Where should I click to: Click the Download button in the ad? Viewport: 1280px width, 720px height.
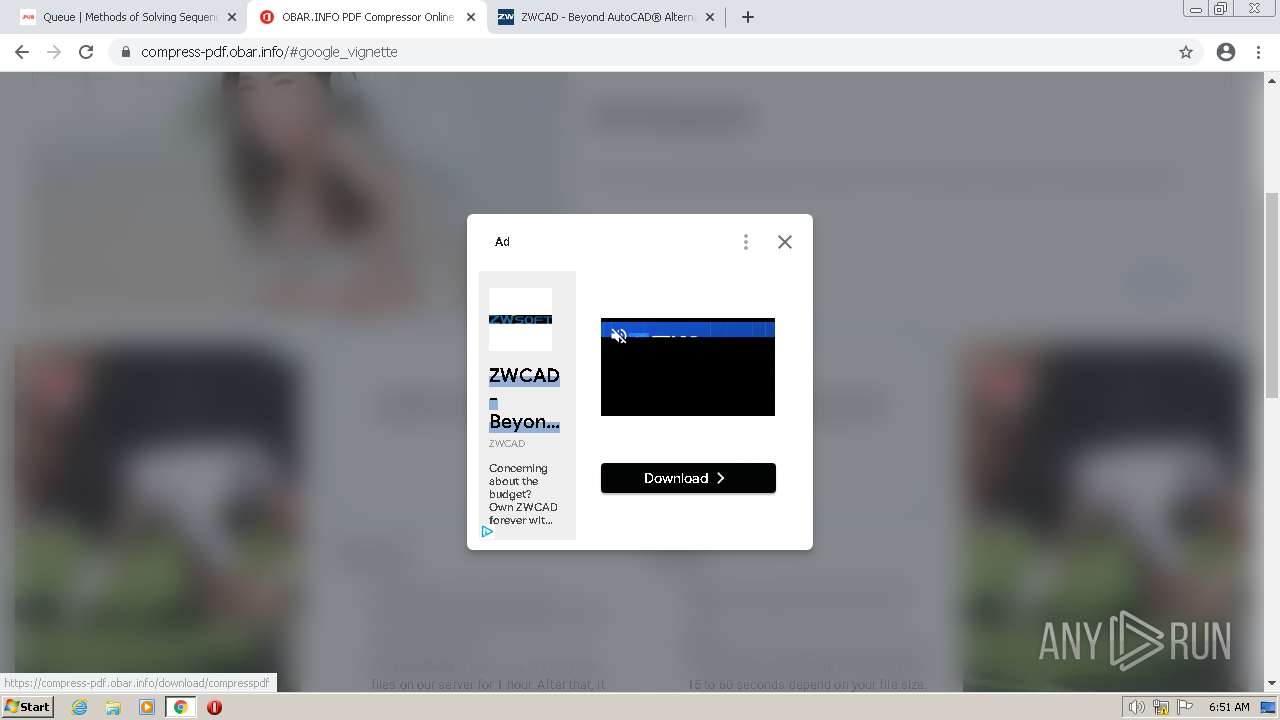pos(688,478)
